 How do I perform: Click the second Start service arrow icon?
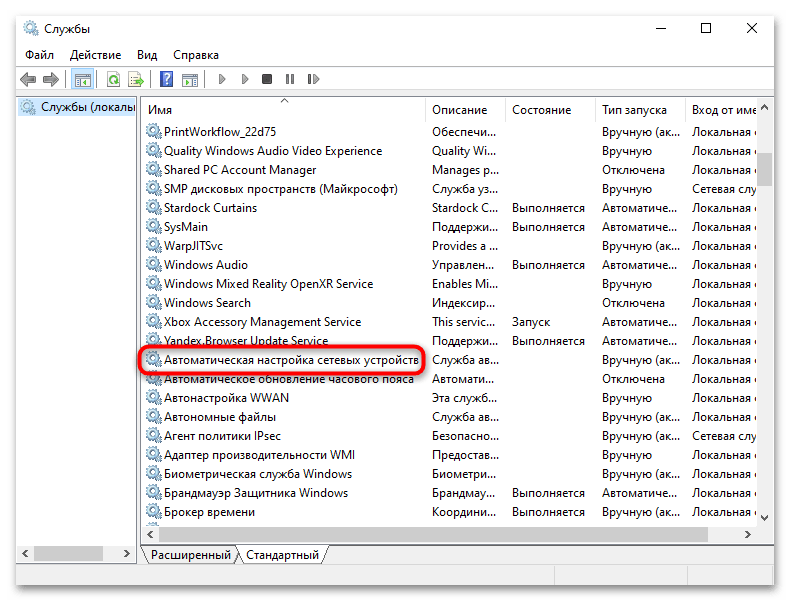click(x=245, y=79)
